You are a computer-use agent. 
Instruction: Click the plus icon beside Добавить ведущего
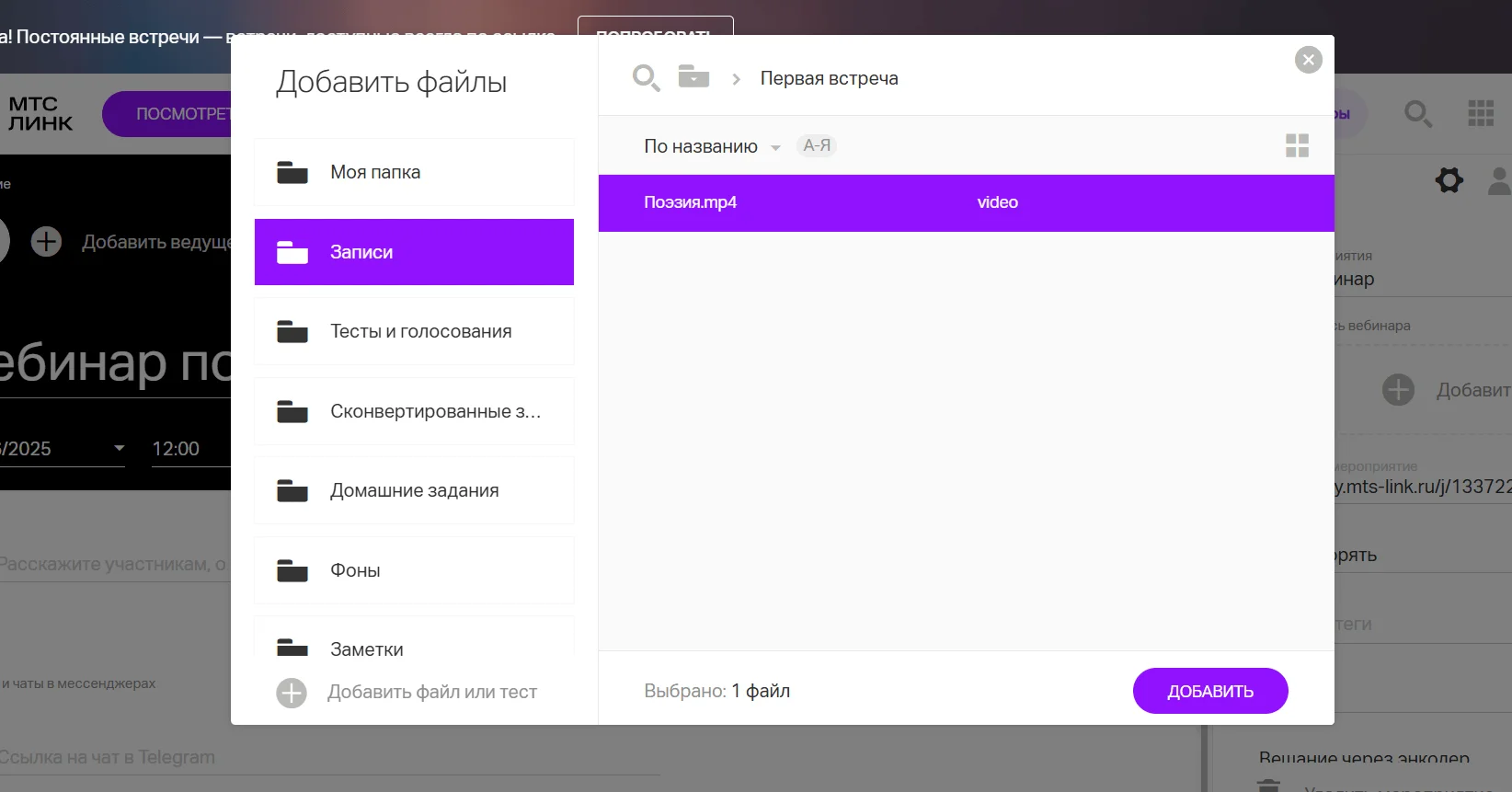click(x=46, y=242)
